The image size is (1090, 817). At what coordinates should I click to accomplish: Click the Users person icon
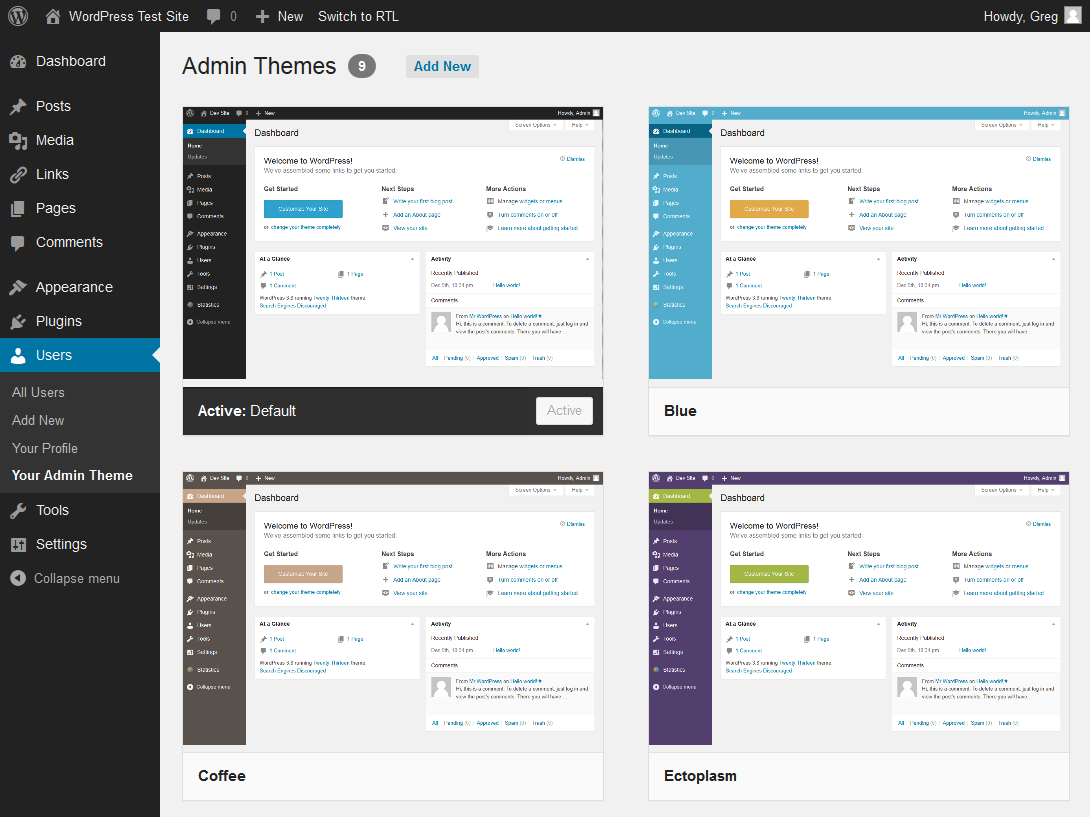point(18,355)
